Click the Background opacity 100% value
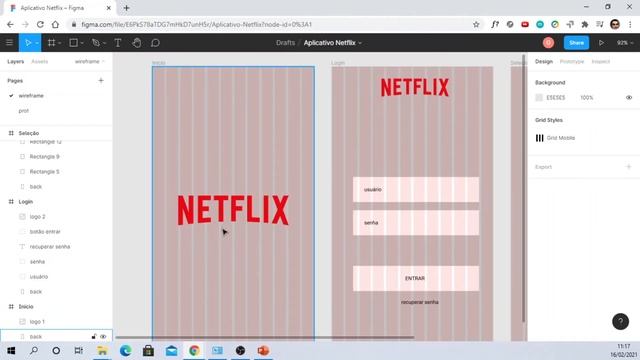This screenshot has width=640, height=360. [x=587, y=98]
